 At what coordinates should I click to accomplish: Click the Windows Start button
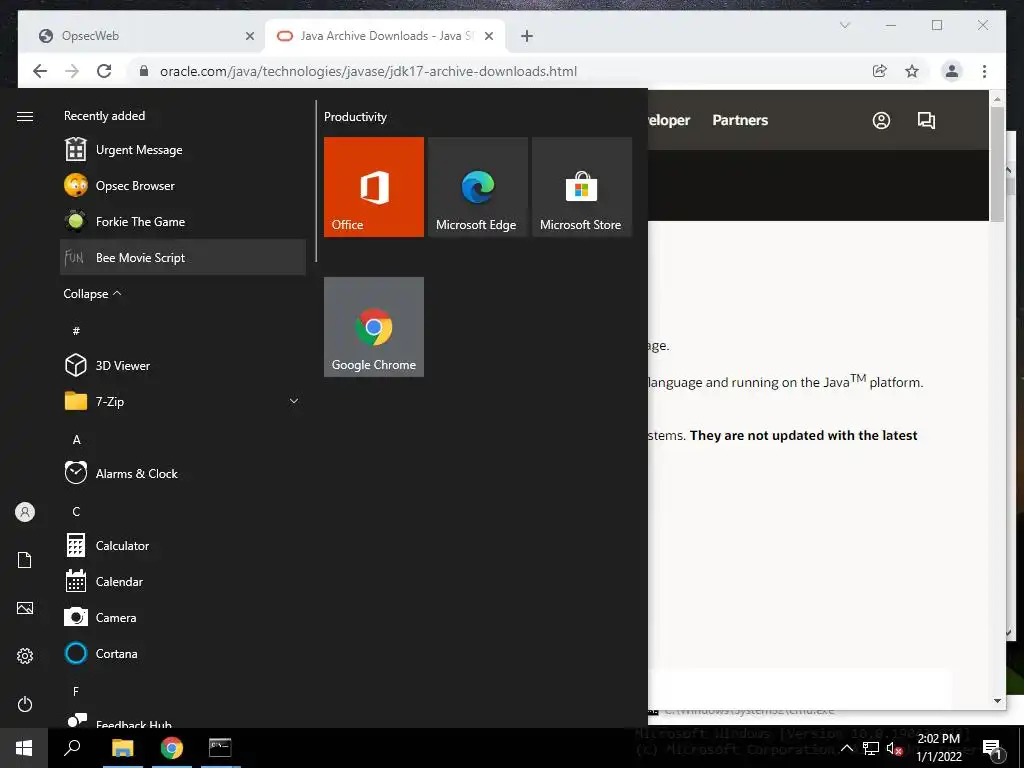click(24, 748)
